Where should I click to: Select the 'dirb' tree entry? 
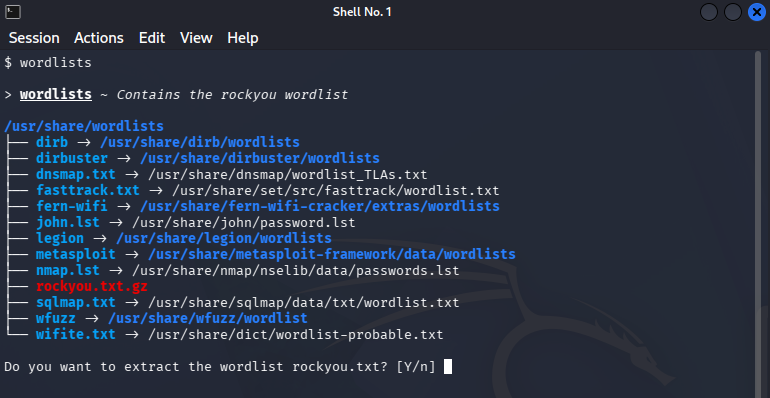tap(52, 142)
